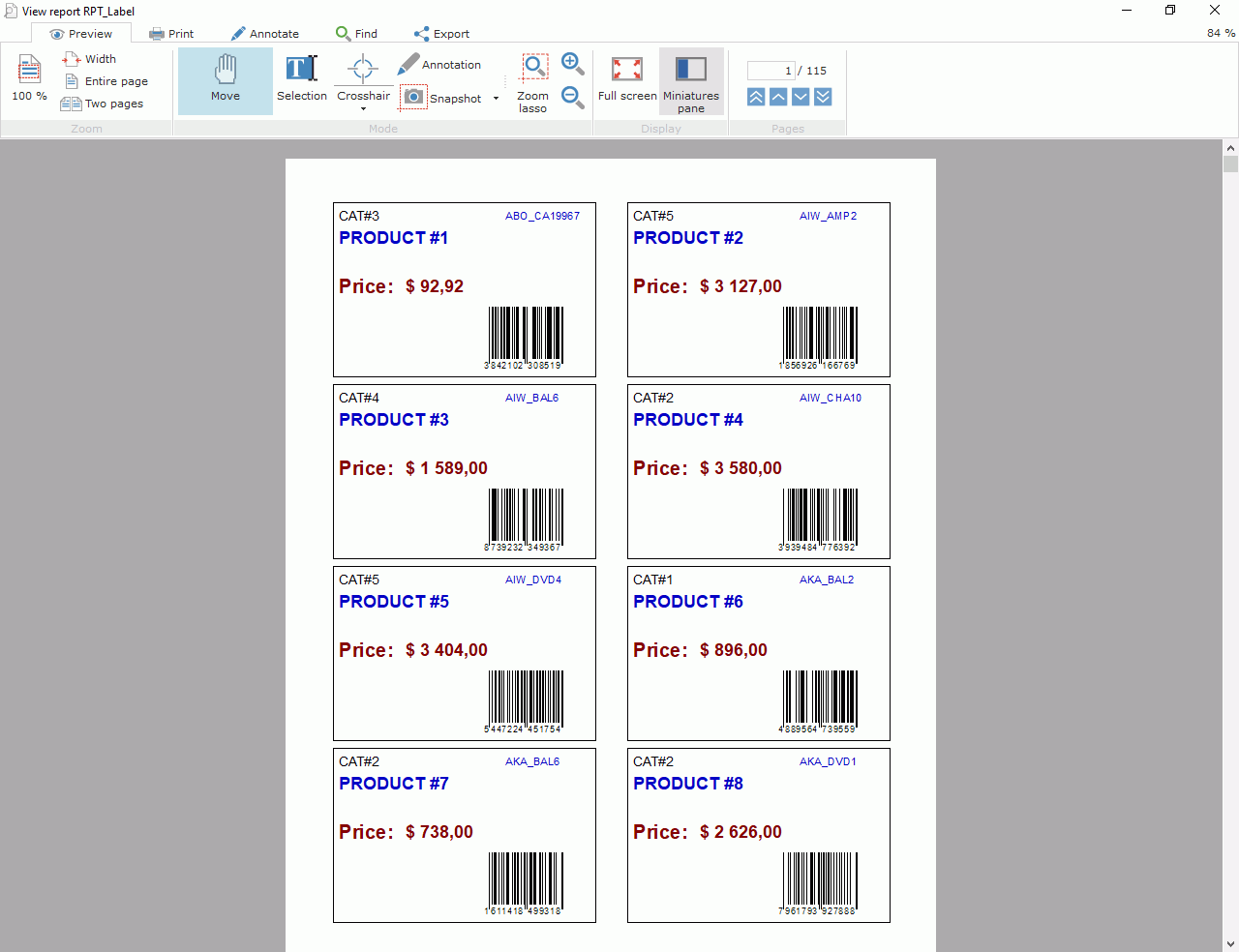Open the Find tab
This screenshot has height=952, width=1239.
[x=356, y=34]
